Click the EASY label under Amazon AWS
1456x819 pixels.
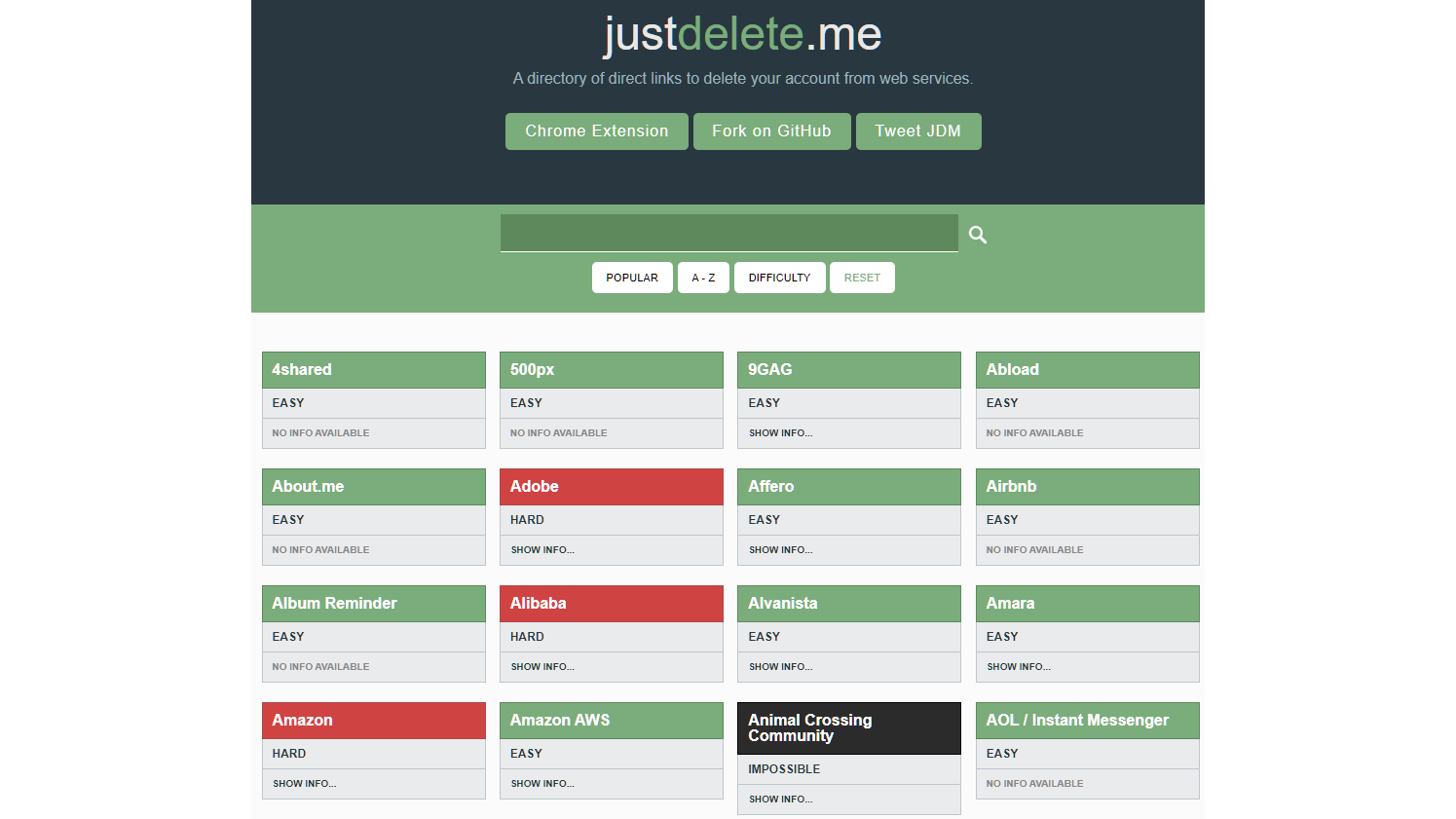click(526, 754)
